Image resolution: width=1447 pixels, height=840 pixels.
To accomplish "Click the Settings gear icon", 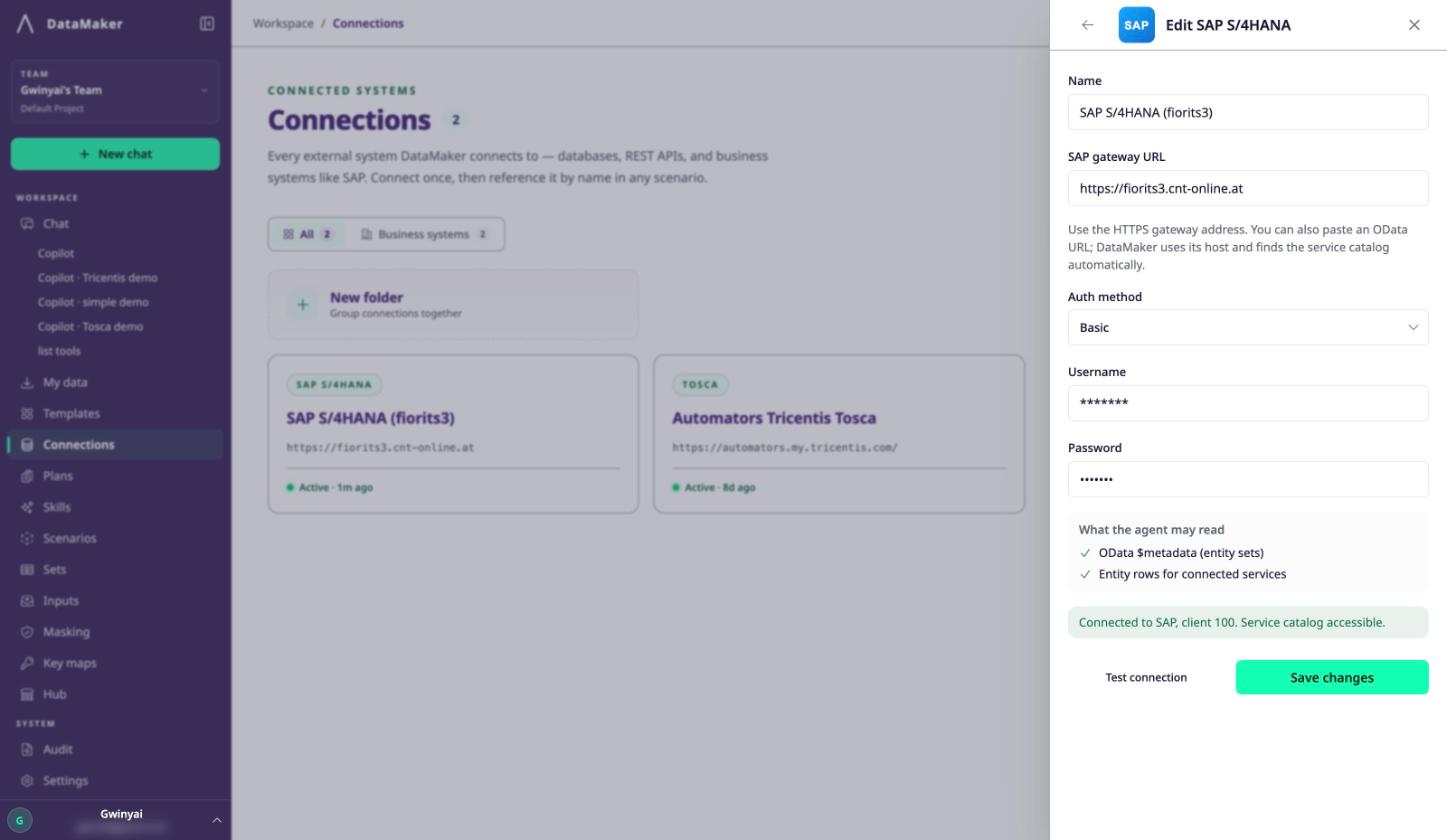I will pos(27,781).
